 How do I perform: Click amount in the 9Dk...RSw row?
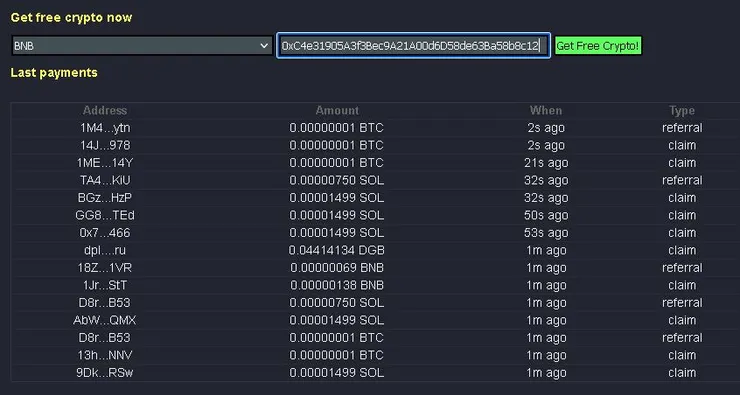pos(337,372)
